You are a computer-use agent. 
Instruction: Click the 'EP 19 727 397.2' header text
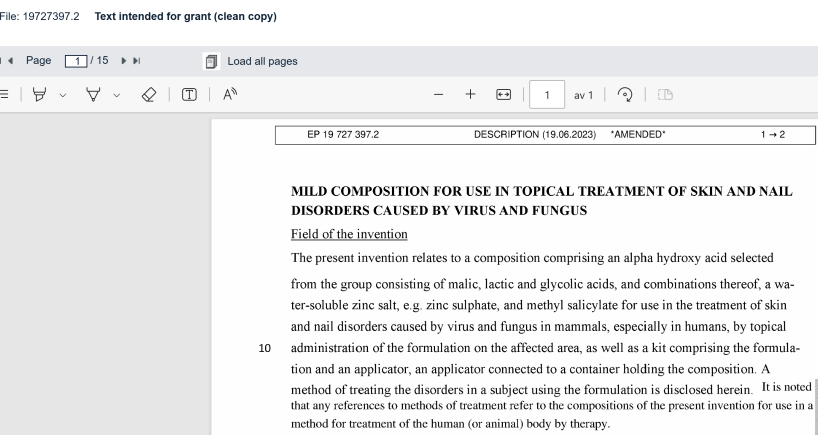point(343,135)
